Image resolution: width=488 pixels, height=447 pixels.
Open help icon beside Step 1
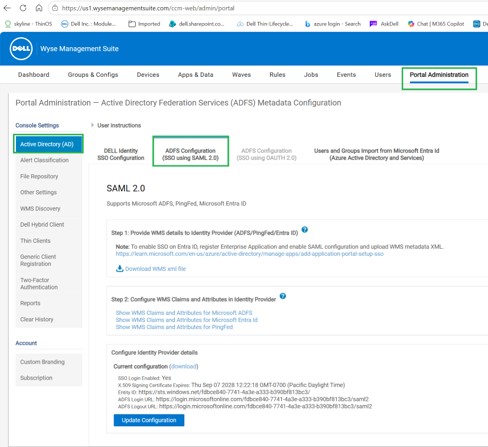pyautogui.click(x=304, y=229)
